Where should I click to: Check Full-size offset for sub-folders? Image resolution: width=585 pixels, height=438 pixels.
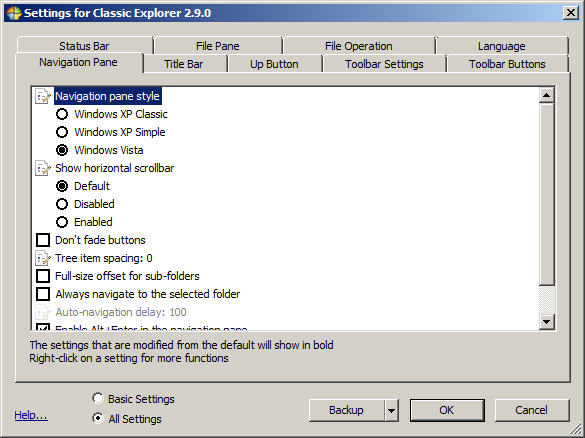click(43, 276)
